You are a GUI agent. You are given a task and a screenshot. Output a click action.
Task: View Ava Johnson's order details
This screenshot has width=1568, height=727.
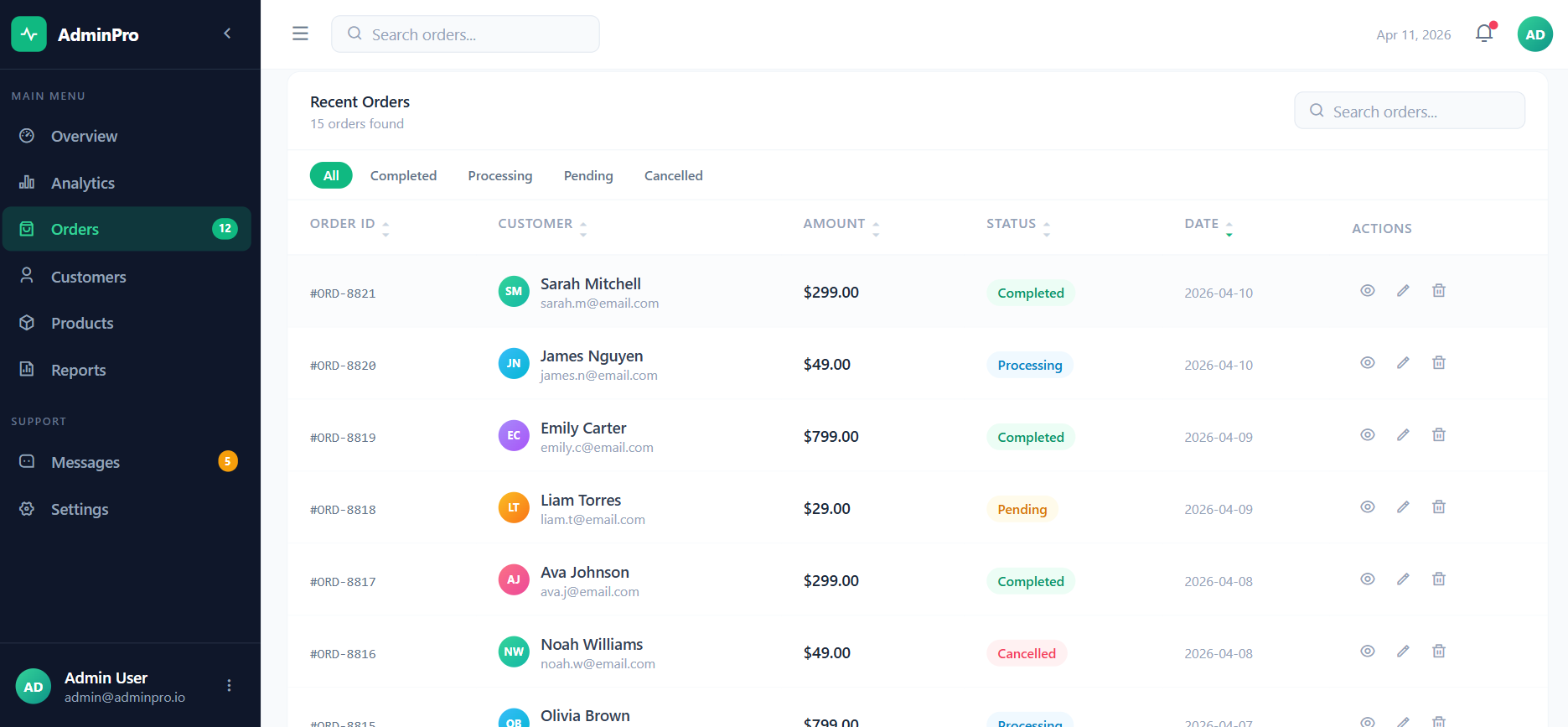(1368, 579)
